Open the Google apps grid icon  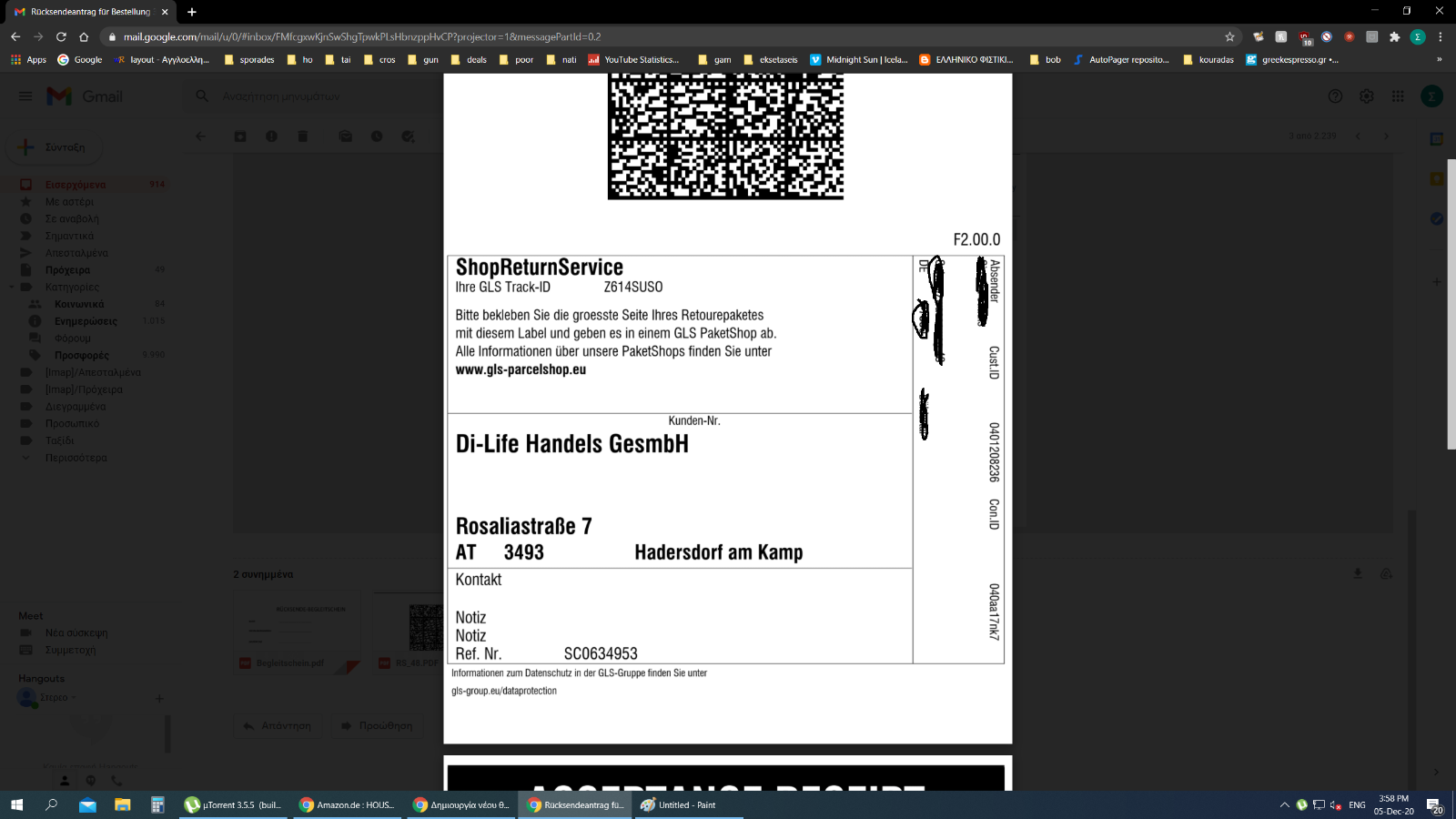point(1398,96)
